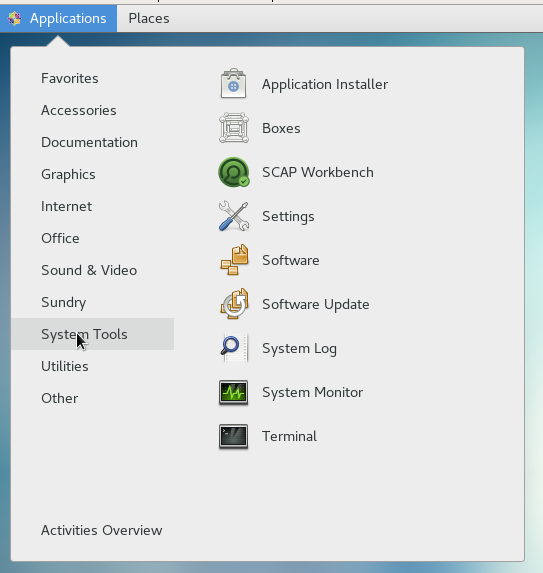Select the Internet category

pyautogui.click(x=66, y=206)
